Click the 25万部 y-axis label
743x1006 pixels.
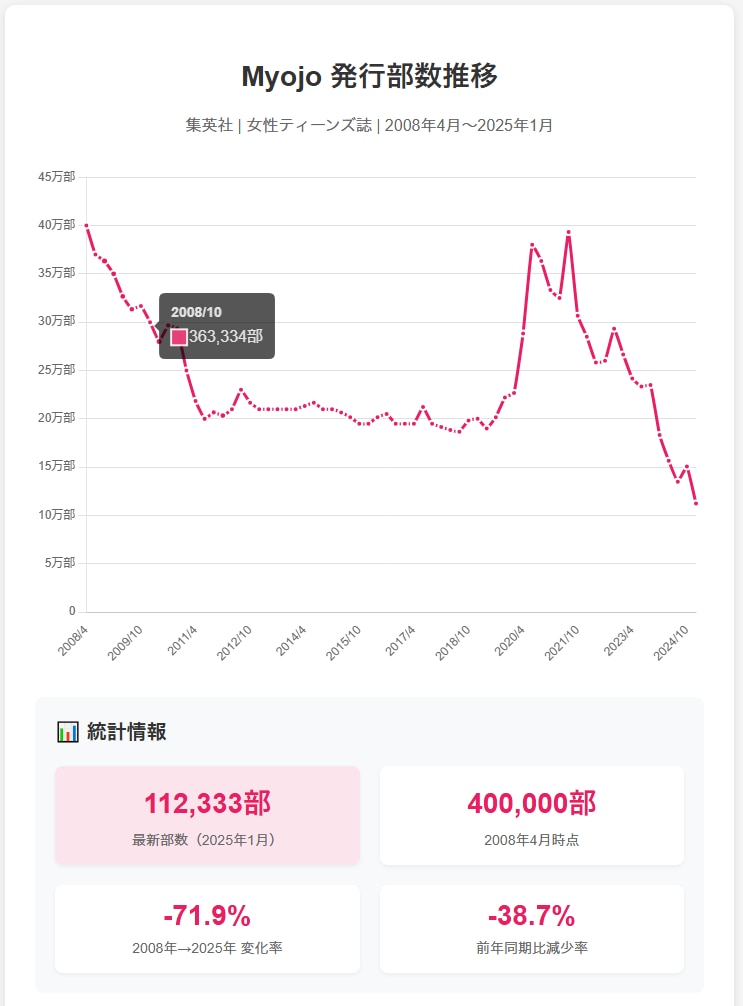(x=56, y=370)
